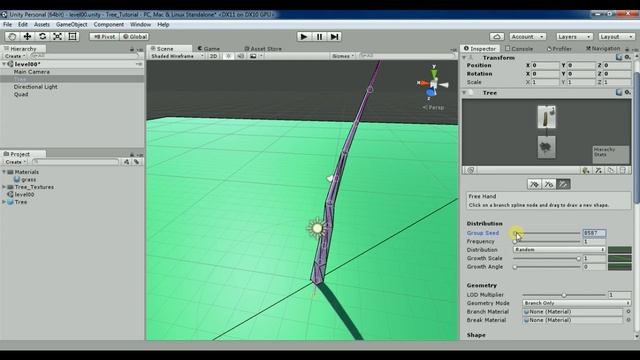640x360 pixels.
Task: Open the GameObject menu
Action: tap(72, 24)
